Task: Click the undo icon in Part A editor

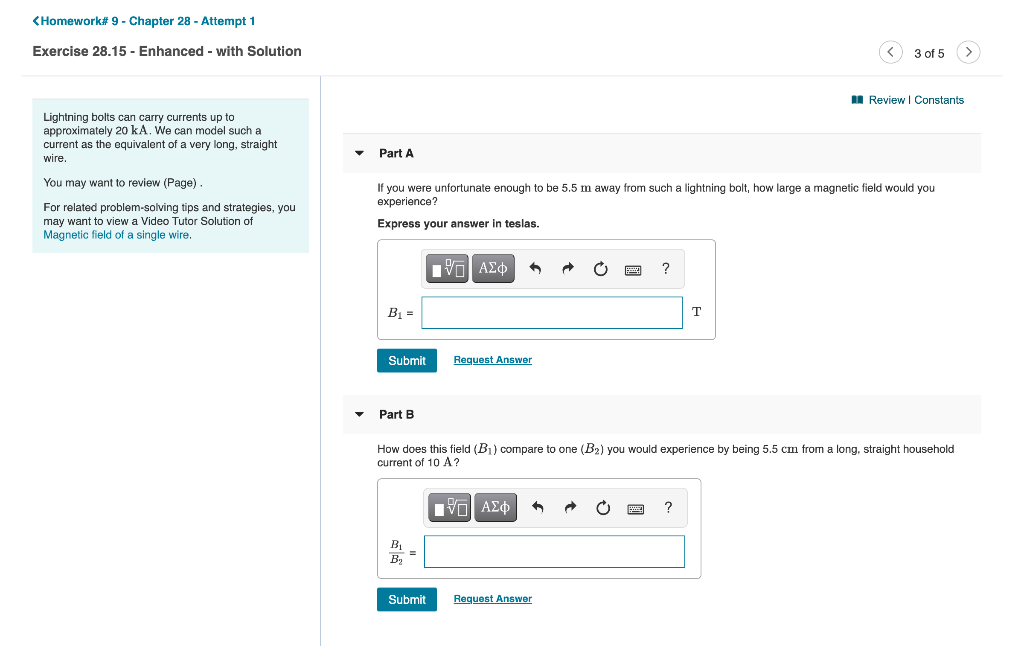Action: click(x=536, y=268)
